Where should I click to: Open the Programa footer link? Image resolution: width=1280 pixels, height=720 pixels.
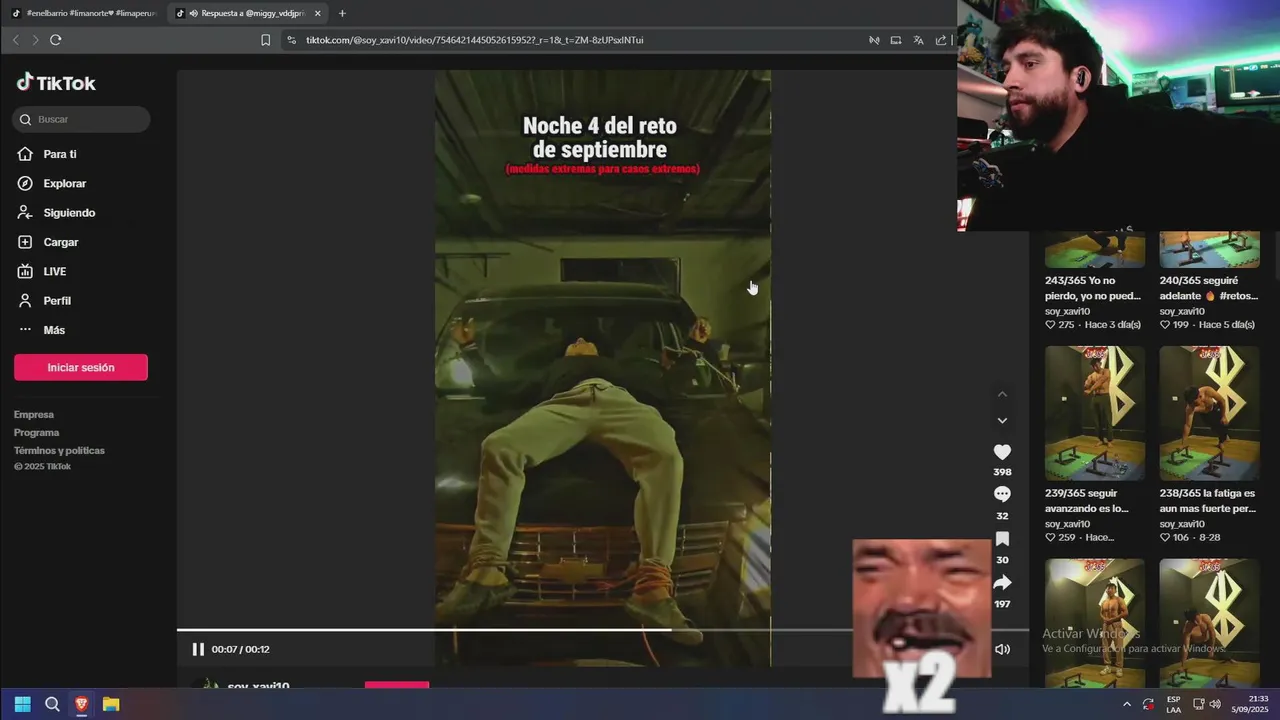[37, 433]
